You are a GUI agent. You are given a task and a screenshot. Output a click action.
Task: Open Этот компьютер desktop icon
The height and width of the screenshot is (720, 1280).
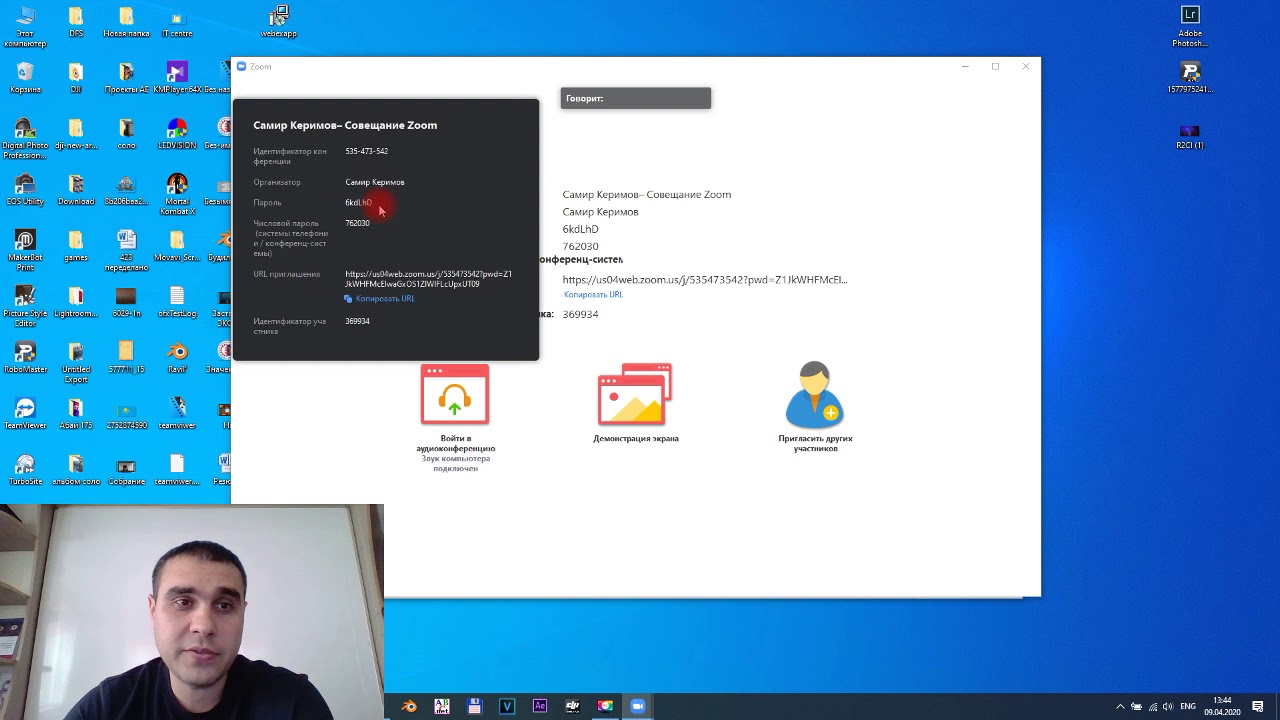tap(25, 27)
